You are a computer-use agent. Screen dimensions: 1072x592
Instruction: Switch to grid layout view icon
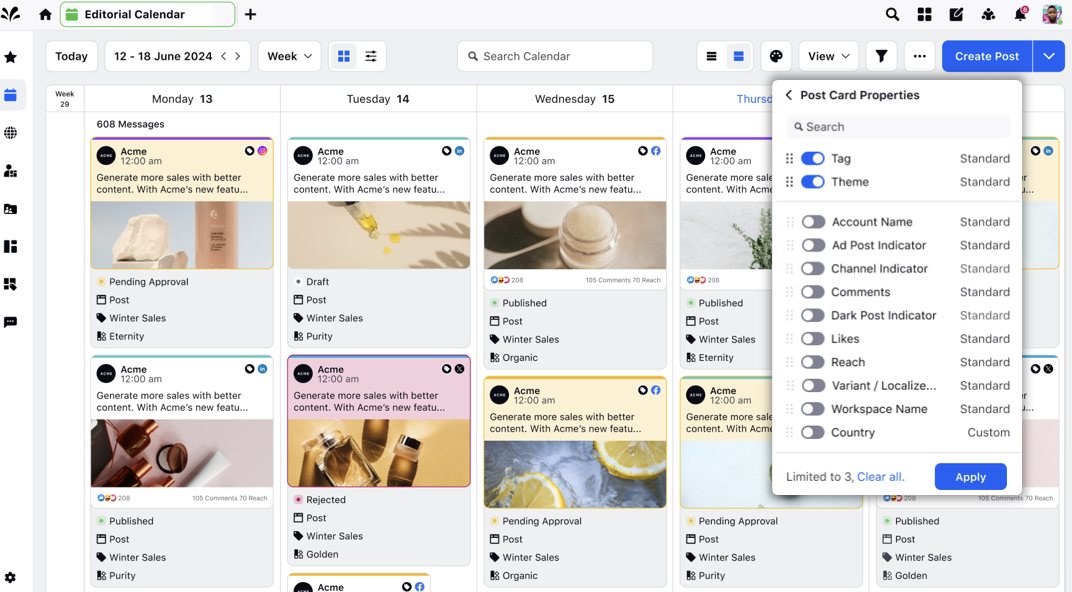pos(344,56)
